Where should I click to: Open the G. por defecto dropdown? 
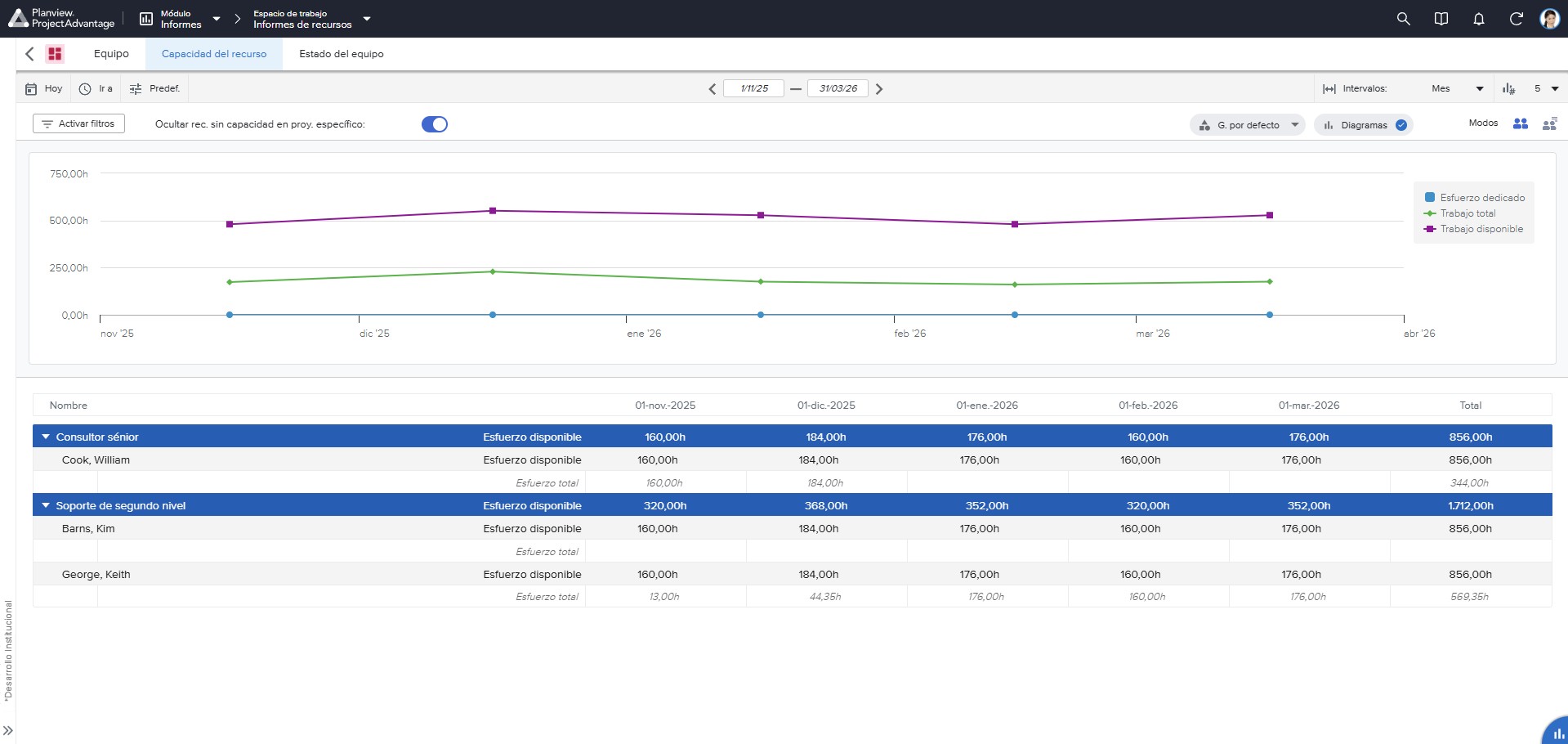tap(1248, 125)
